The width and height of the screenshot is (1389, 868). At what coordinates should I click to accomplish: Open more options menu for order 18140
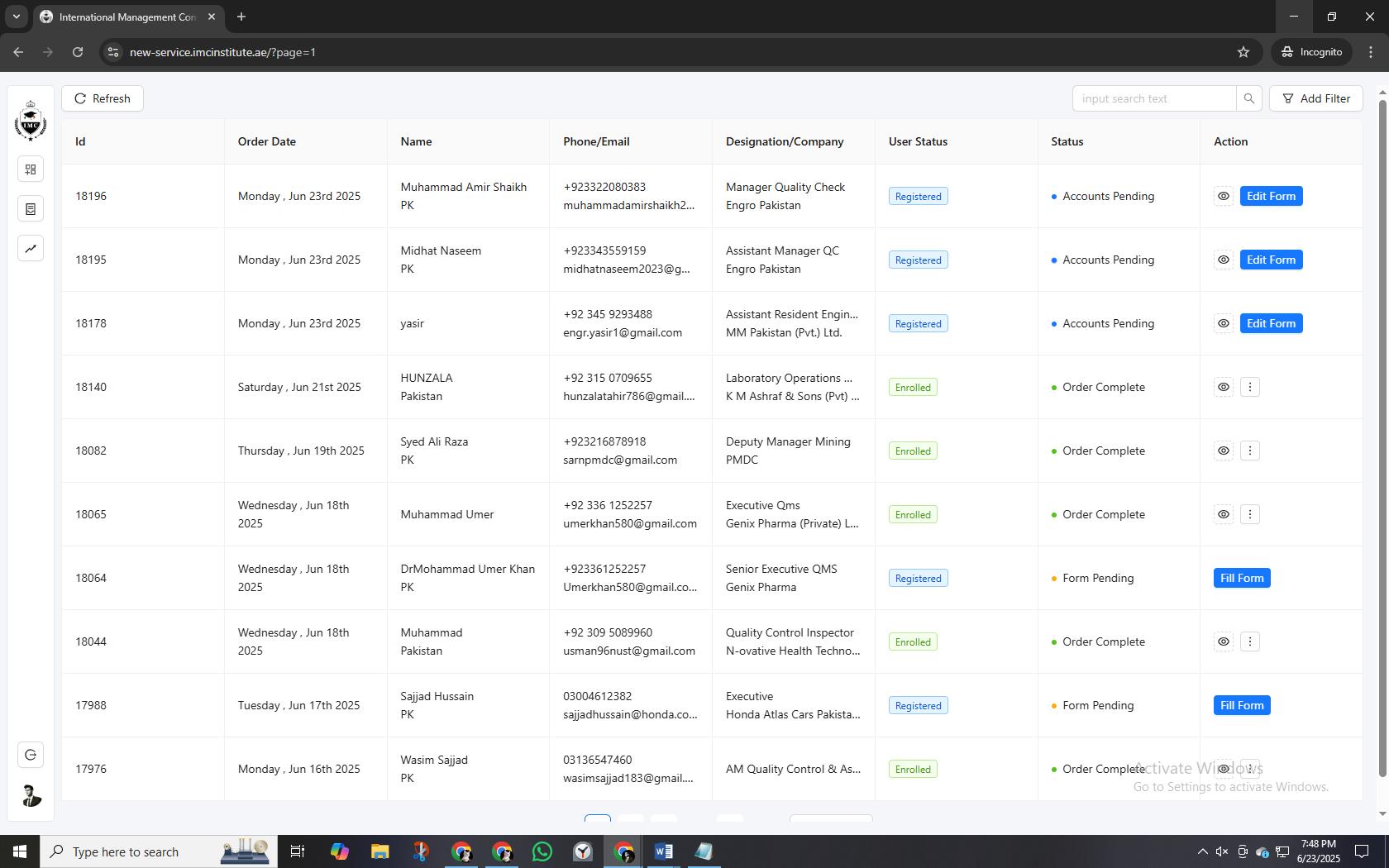(x=1250, y=387)
